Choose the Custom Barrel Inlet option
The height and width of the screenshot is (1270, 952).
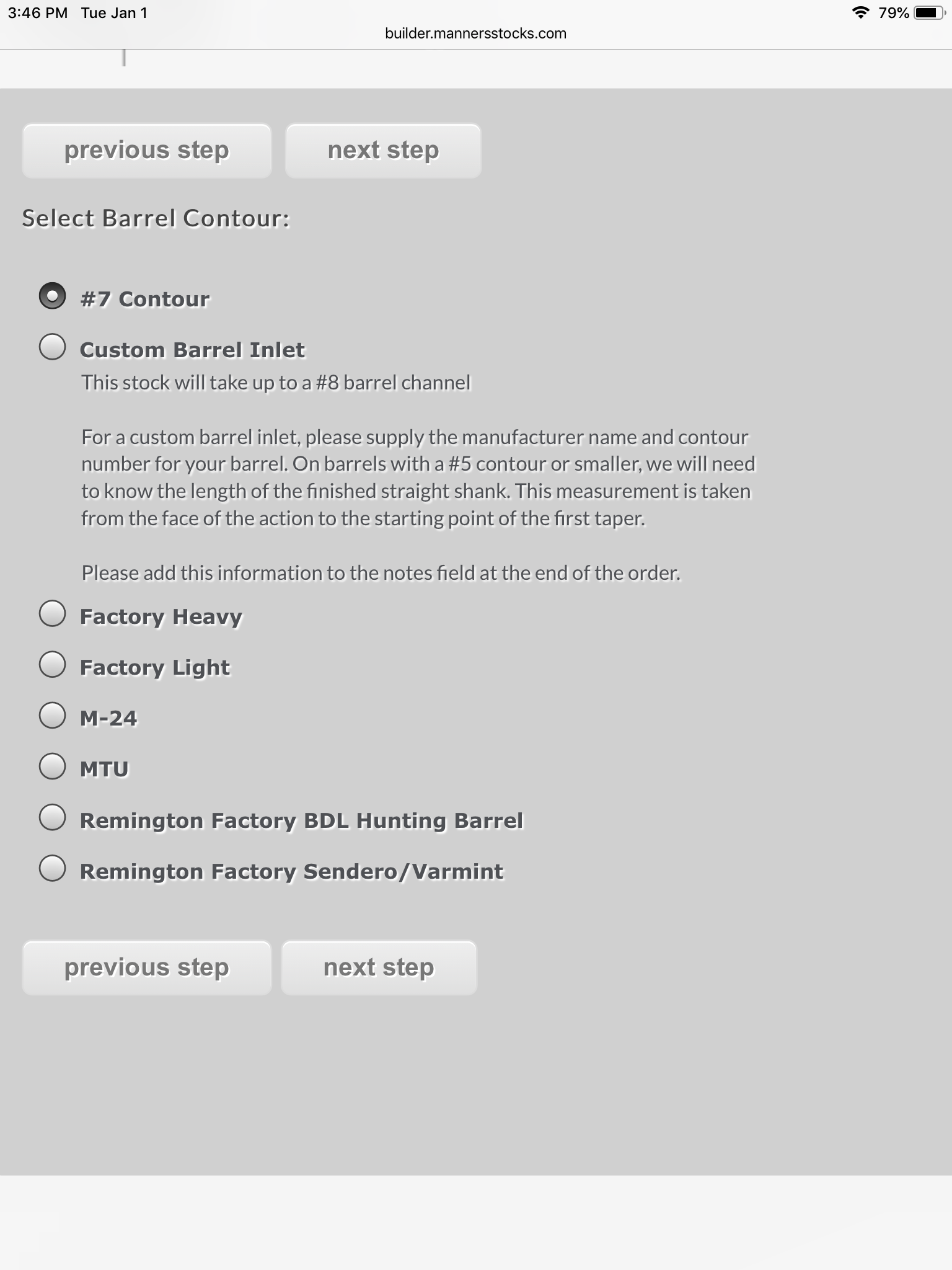pos(52,347)
